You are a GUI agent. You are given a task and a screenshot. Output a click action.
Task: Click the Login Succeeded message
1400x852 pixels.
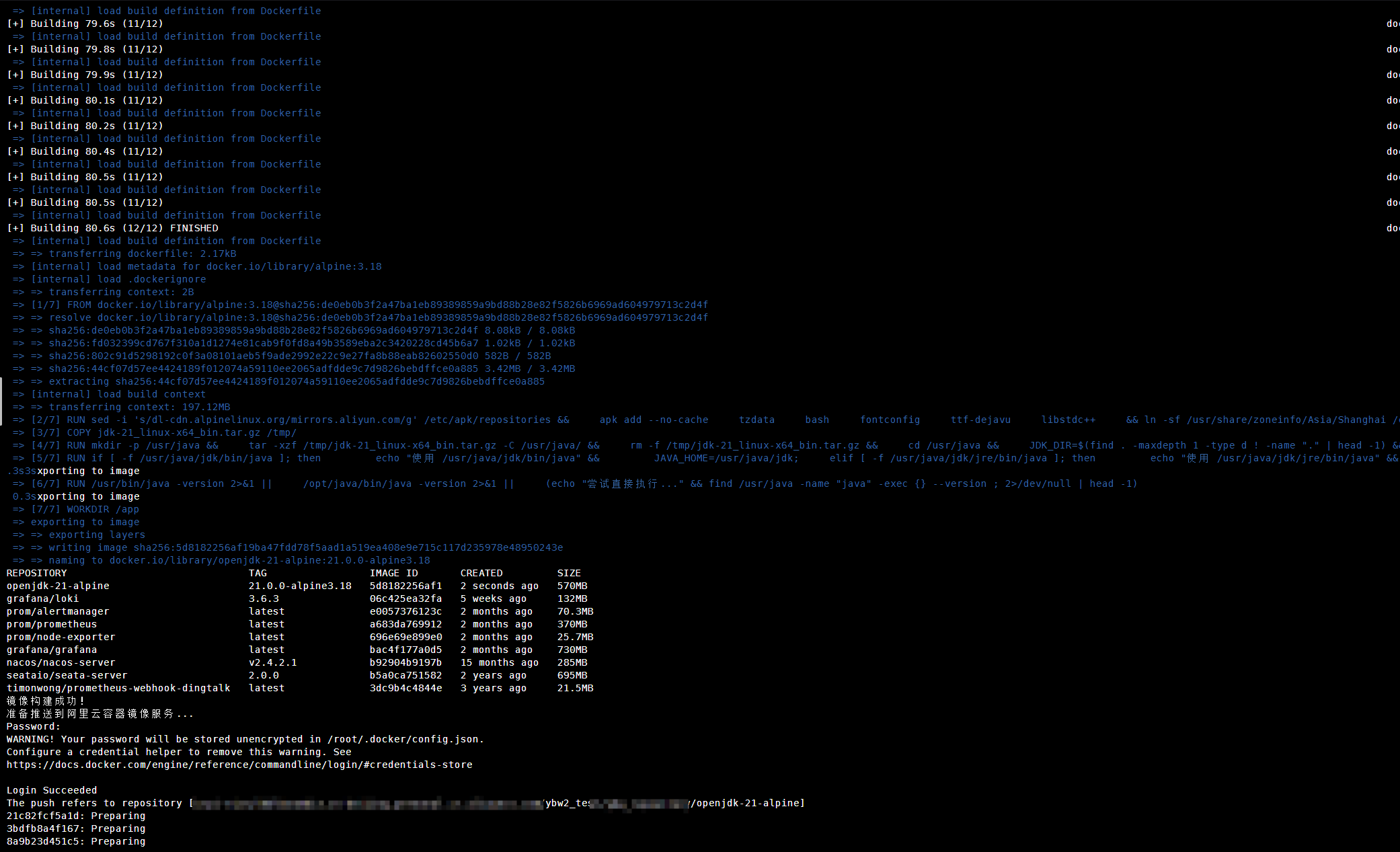pos(52,790)
